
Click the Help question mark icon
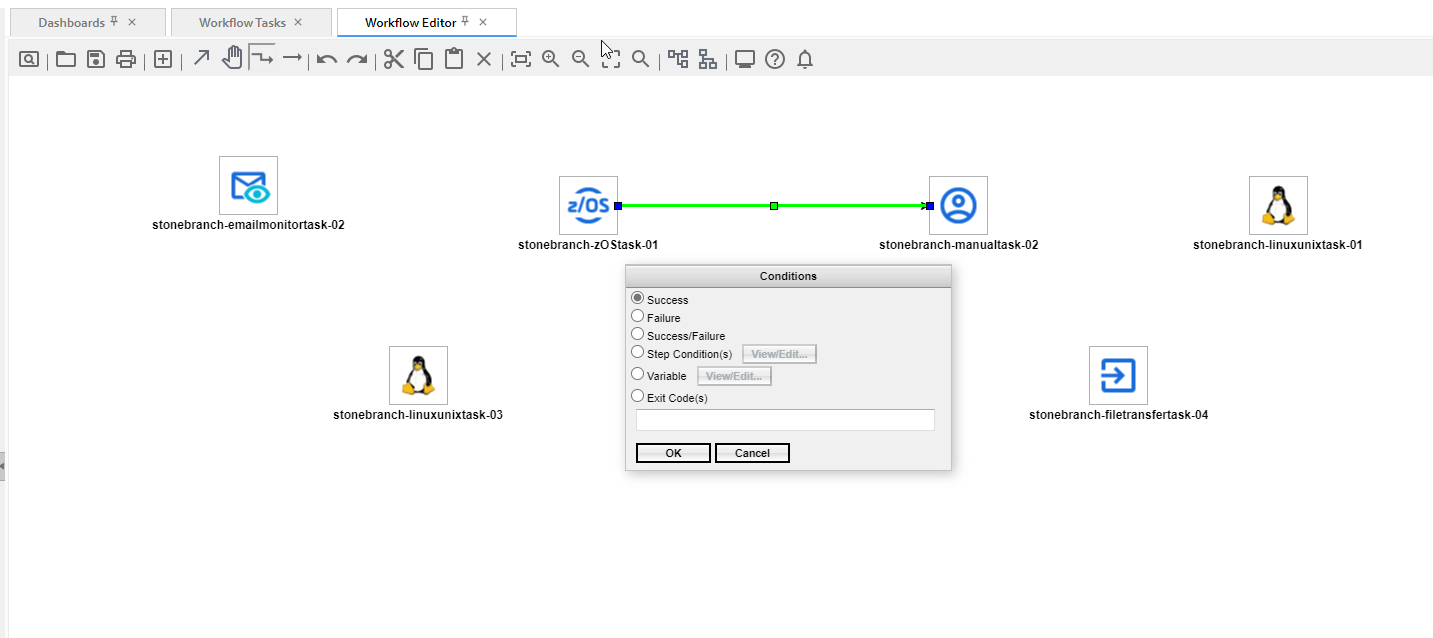coord(774,59)
